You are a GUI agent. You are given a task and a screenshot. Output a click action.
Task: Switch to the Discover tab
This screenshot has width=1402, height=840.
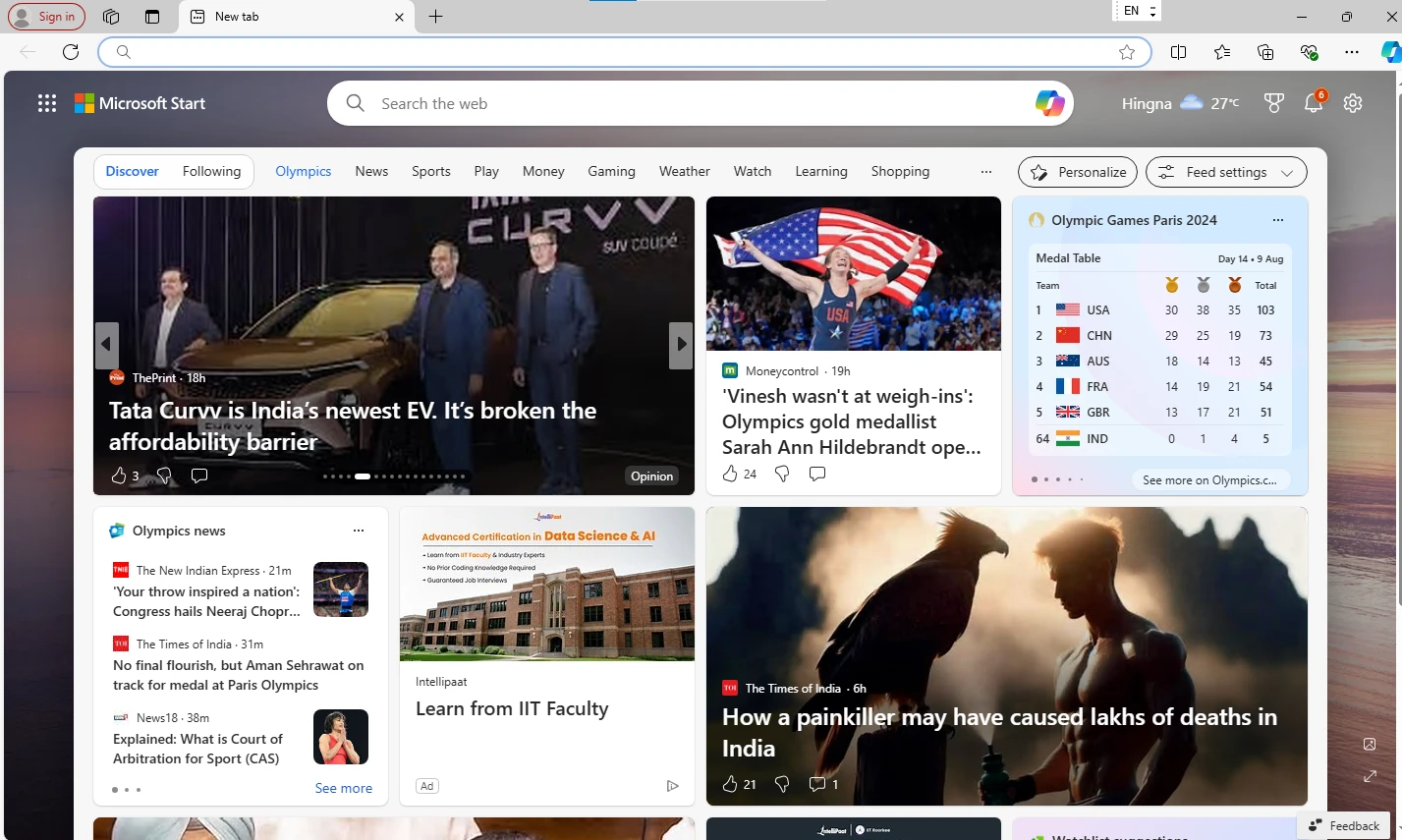click(133, 171)
